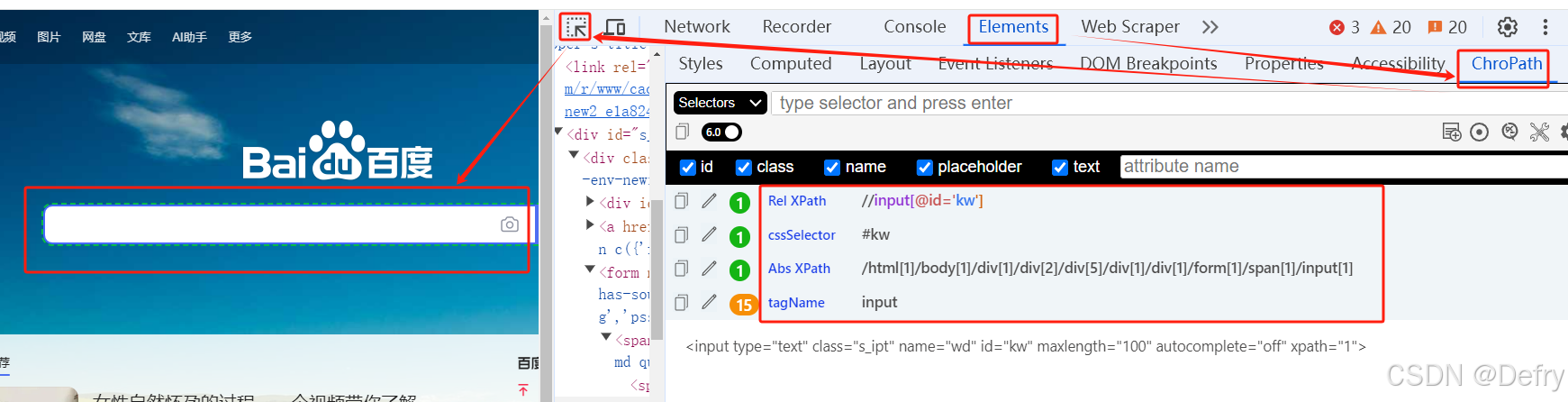This screenshot has width=1568, height=402.
Task: Open the Selectors dropdown
Action: (721, 103)
